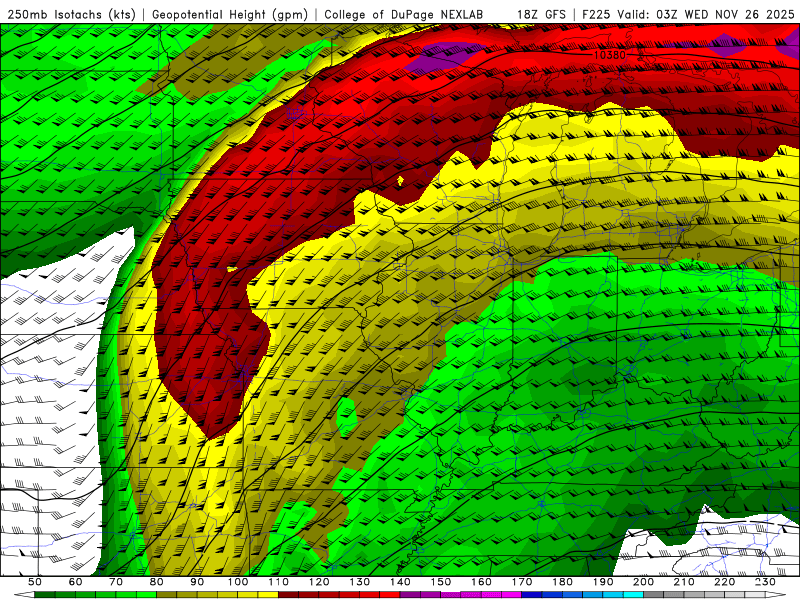Click the 150 kt legend value
This screenshot has height=600, width=800.
(440, 582)
